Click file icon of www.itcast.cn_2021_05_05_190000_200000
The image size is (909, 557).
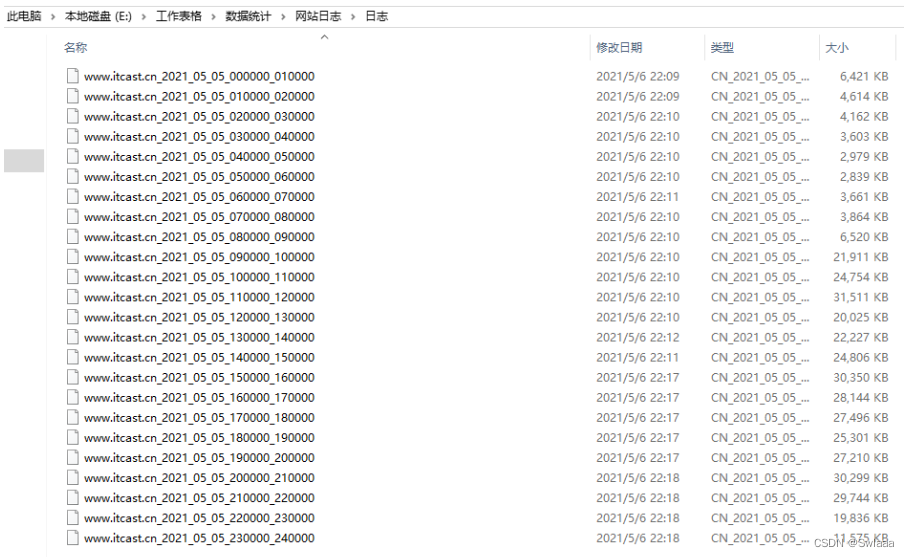(x=72, y=457)
